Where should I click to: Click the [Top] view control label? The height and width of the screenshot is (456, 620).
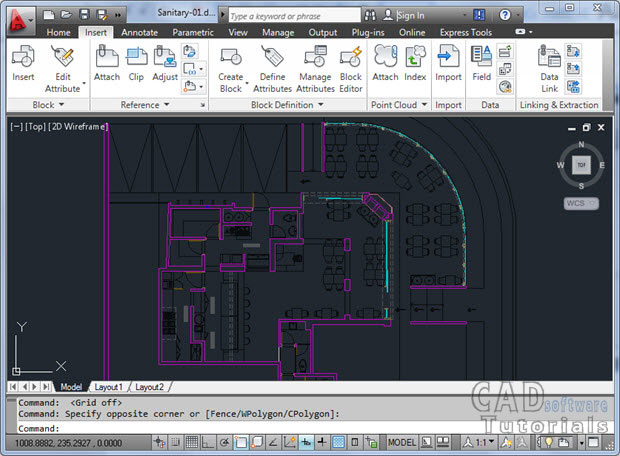35,127
